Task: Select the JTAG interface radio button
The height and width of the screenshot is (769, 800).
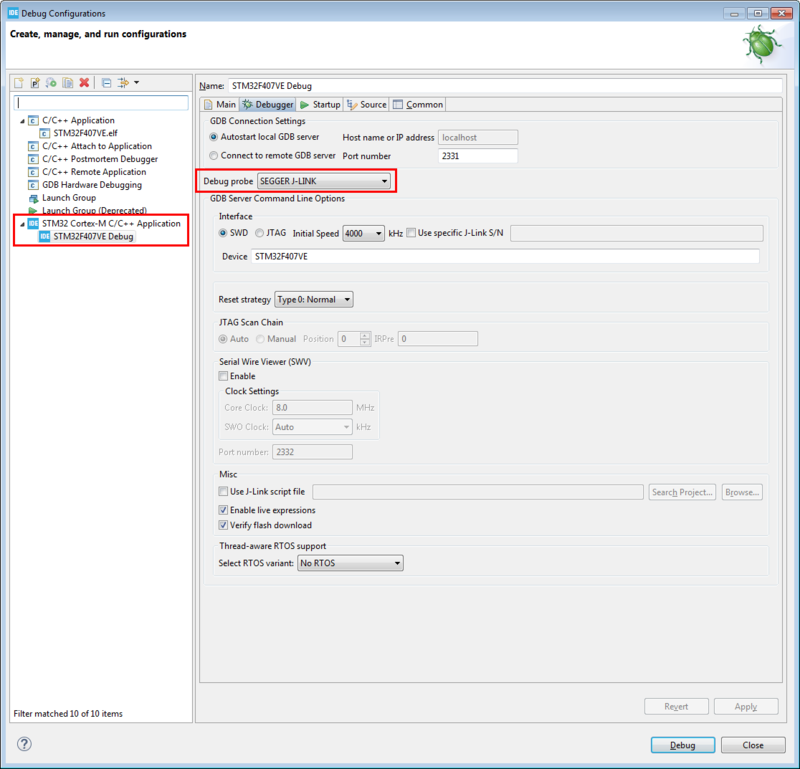Action: 259,233
